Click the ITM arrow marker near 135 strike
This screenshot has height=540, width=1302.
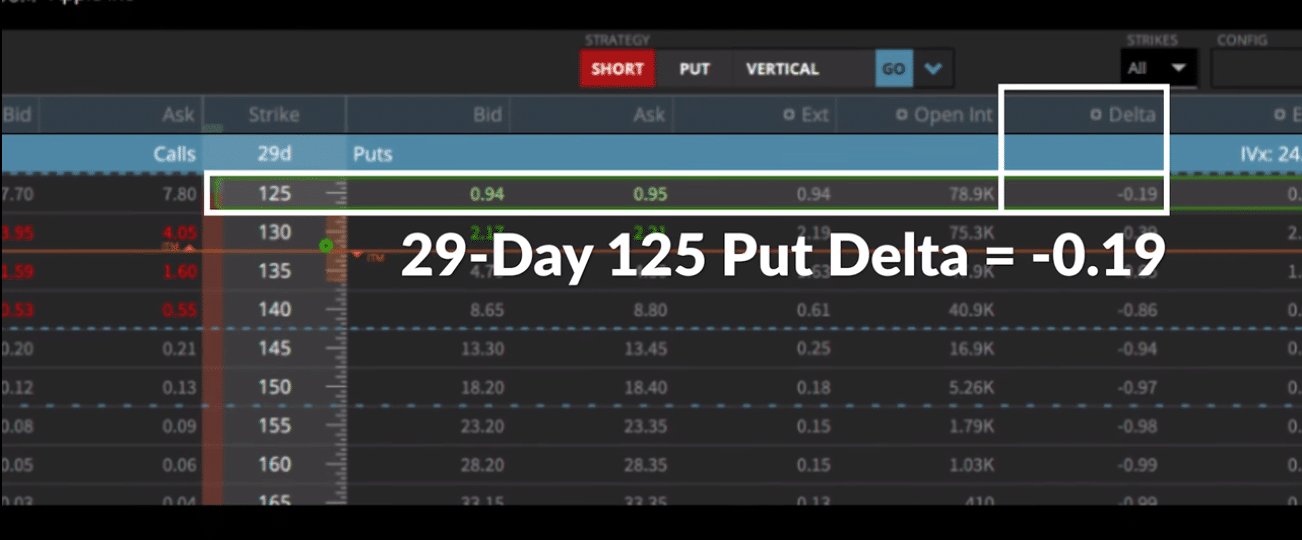(x=359, y=256)
